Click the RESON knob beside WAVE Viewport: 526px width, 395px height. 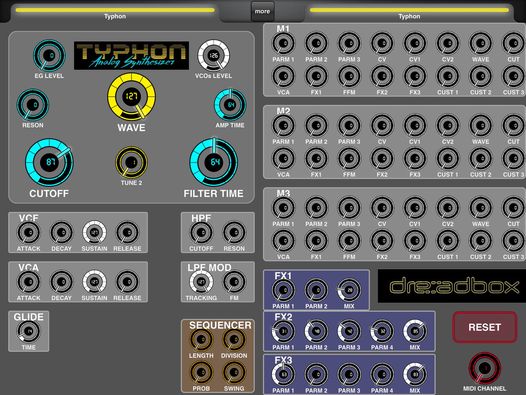(33, 105)
